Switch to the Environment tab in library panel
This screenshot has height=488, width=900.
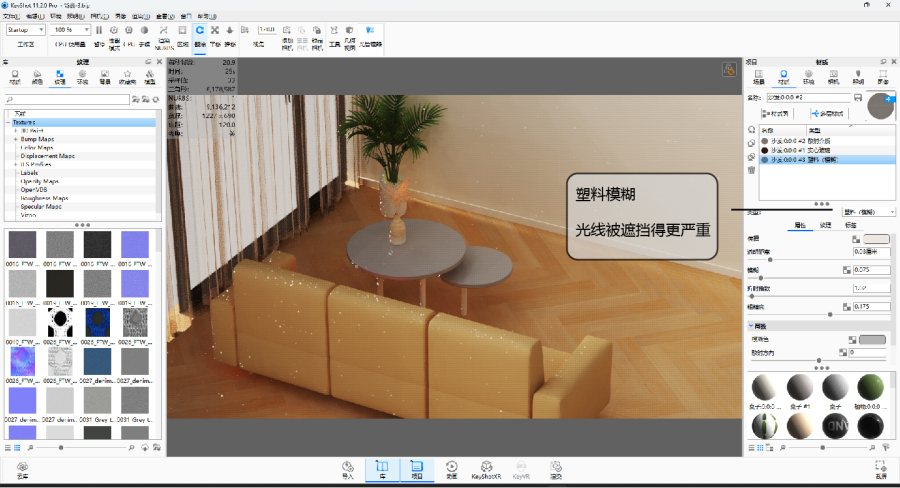[83, 75]
